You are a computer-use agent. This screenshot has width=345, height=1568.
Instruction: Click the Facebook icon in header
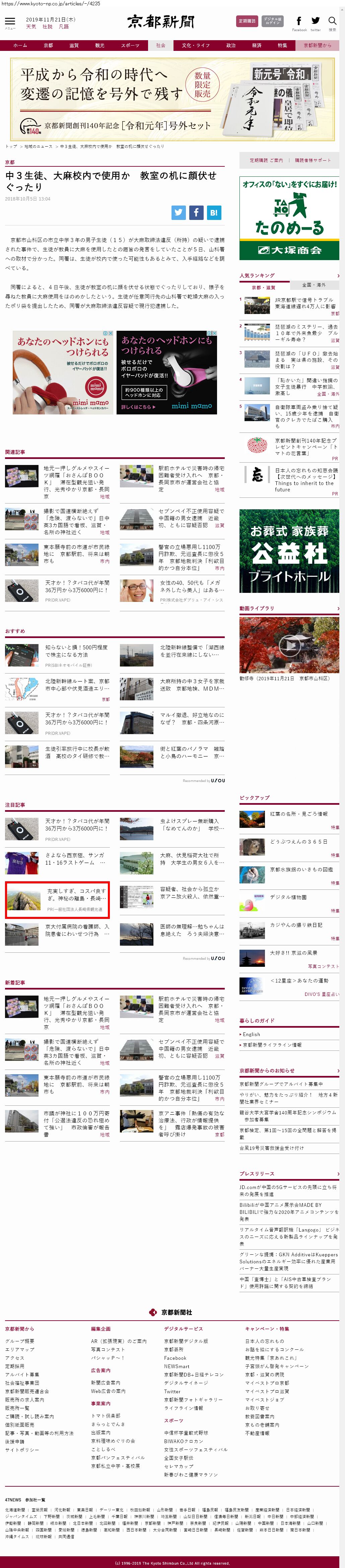point(299,21)
